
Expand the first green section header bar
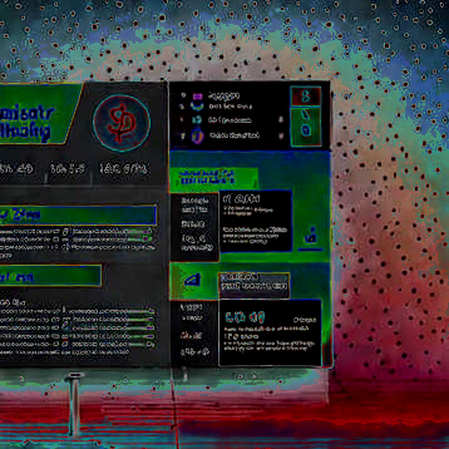[78, 215]
